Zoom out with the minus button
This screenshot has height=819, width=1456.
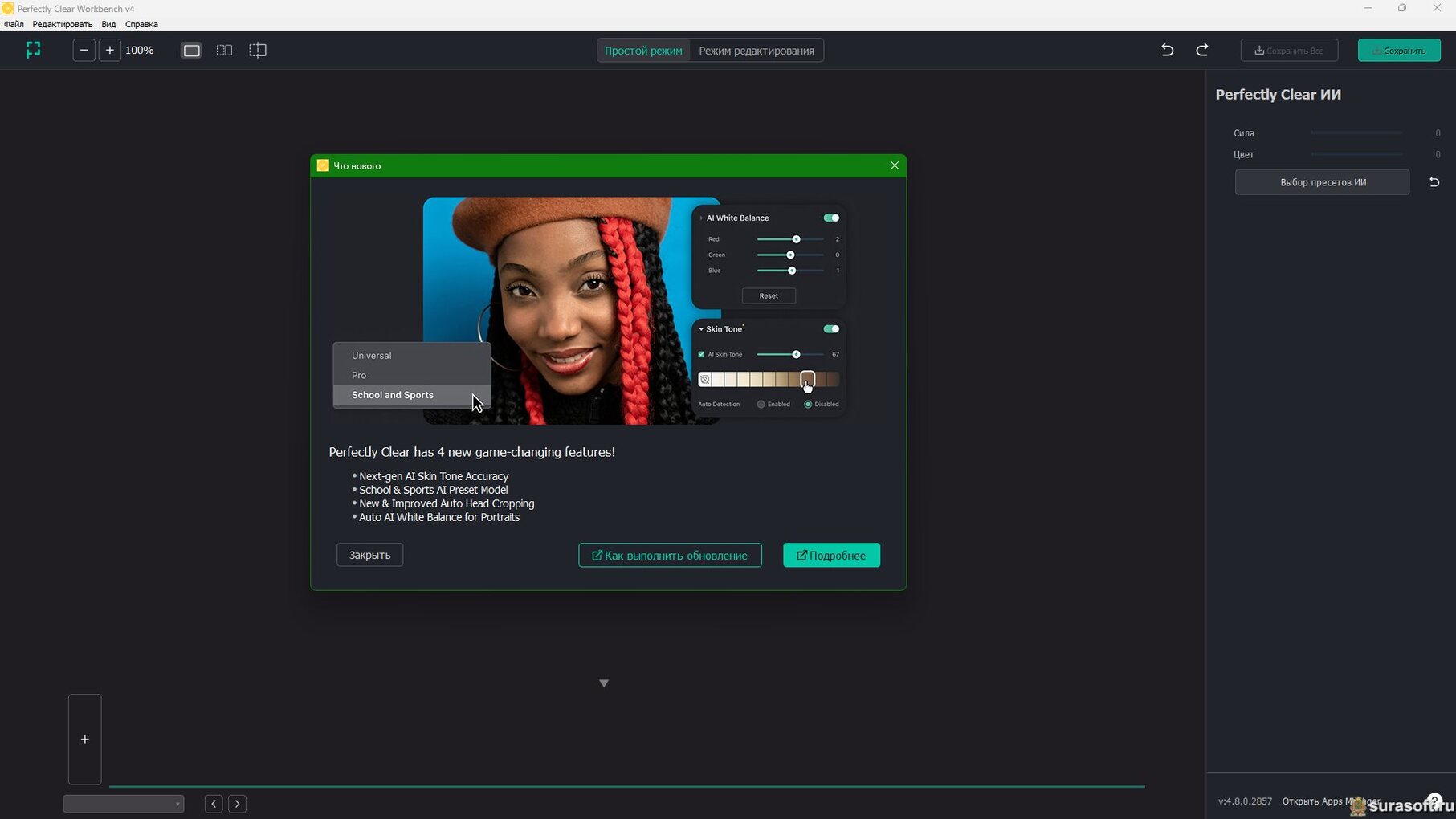84,50
